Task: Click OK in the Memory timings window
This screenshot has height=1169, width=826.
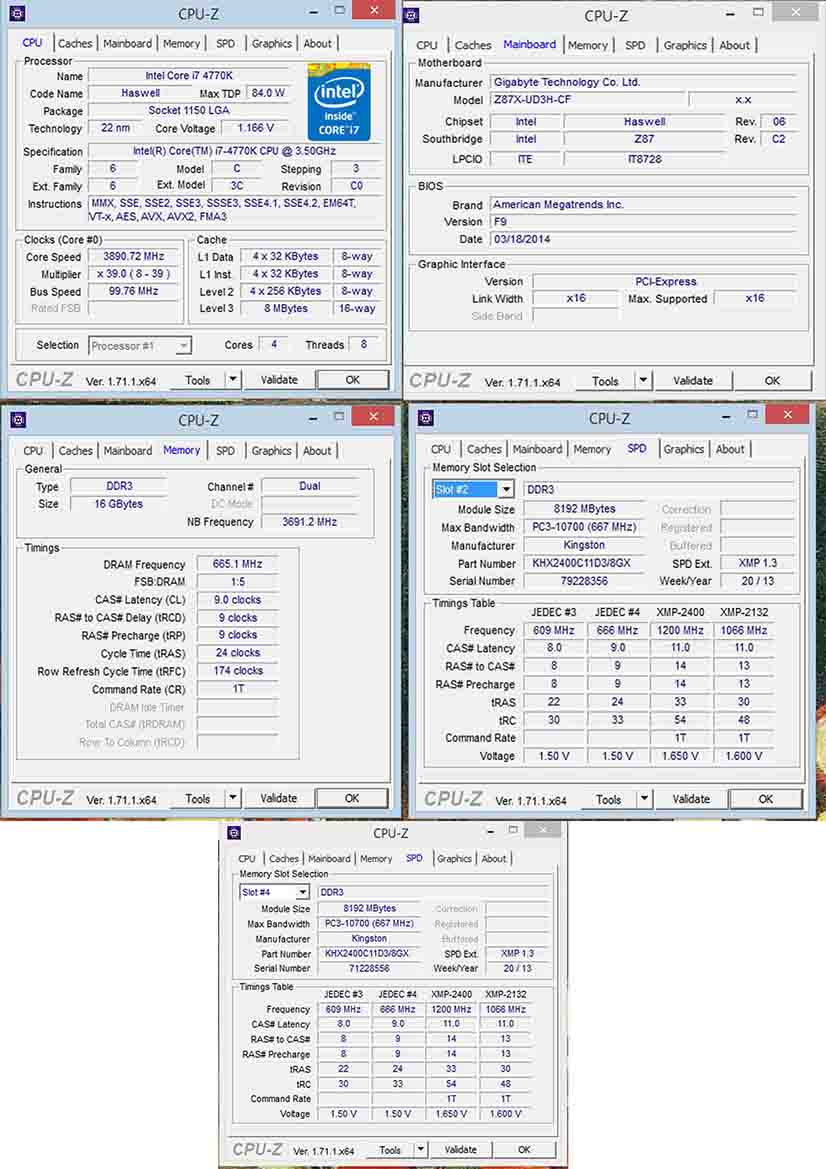Action: coord(352,798)
